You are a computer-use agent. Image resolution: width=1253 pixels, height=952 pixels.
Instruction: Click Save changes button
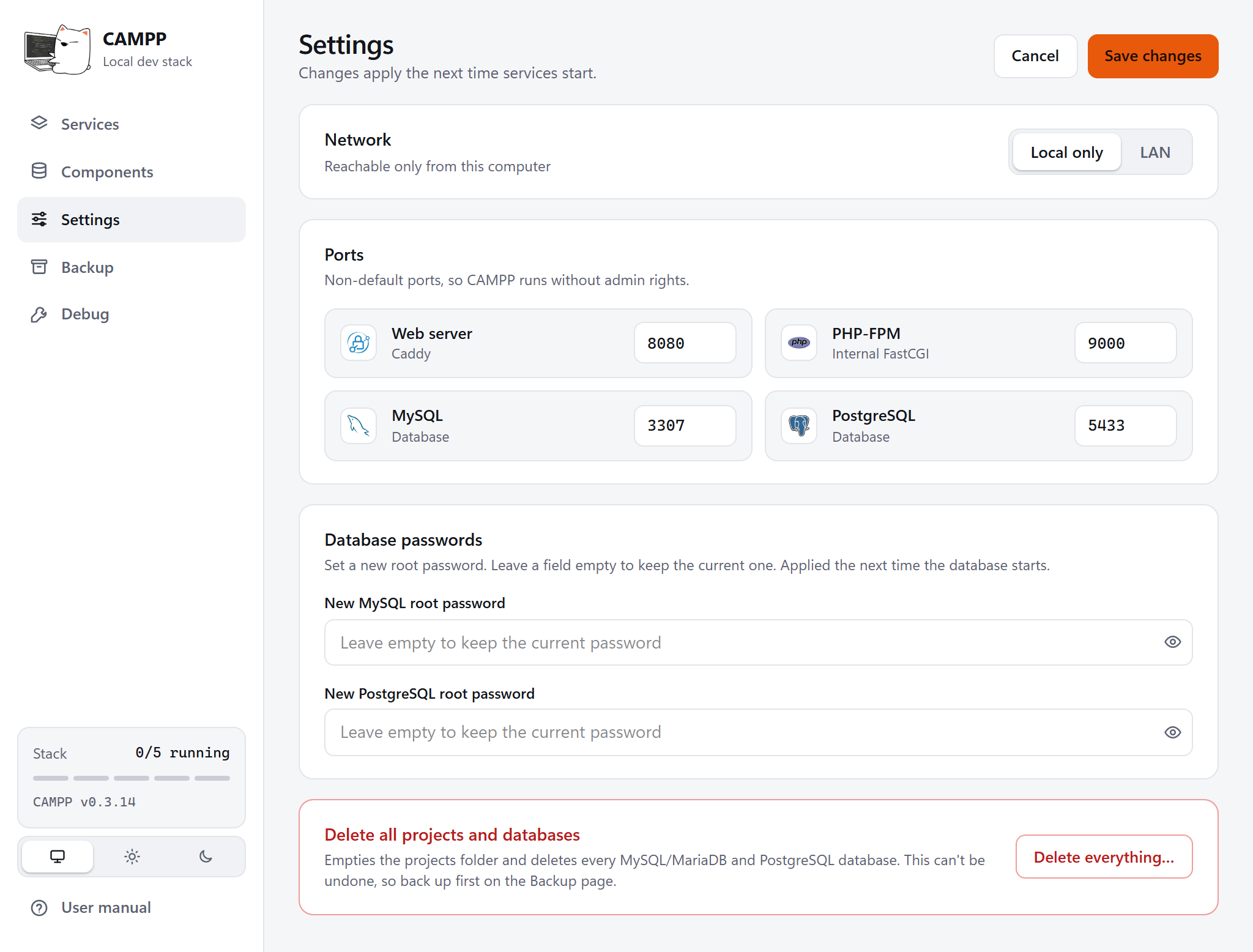tap(1153, 56)
